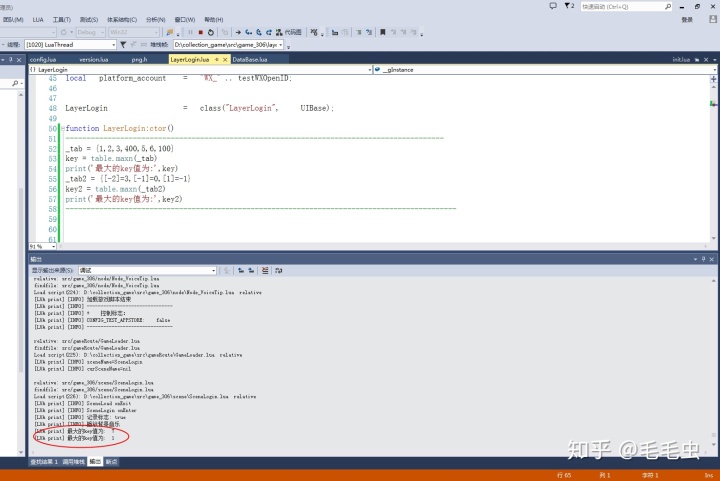720x481 pixels.
Task: Click the Pause (Break All) debug icon
Action: (x=190, y=32)
